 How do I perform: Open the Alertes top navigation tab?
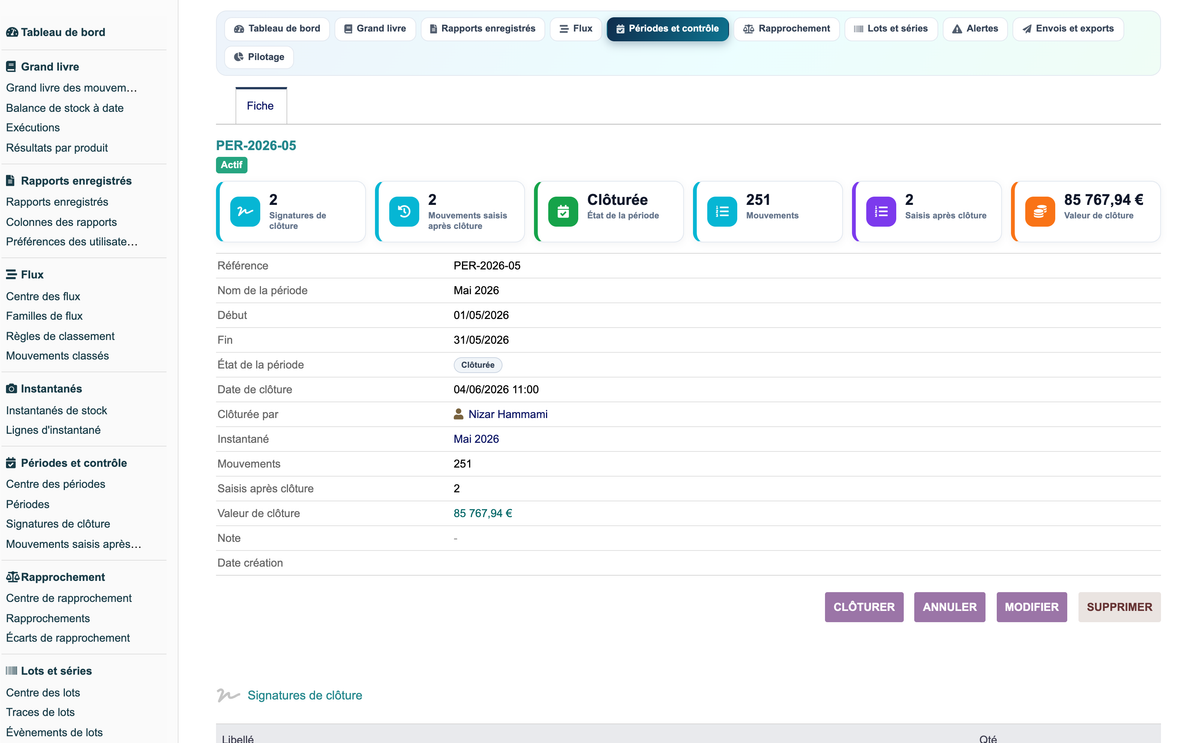pyautogui.click(x=975, y=29)
